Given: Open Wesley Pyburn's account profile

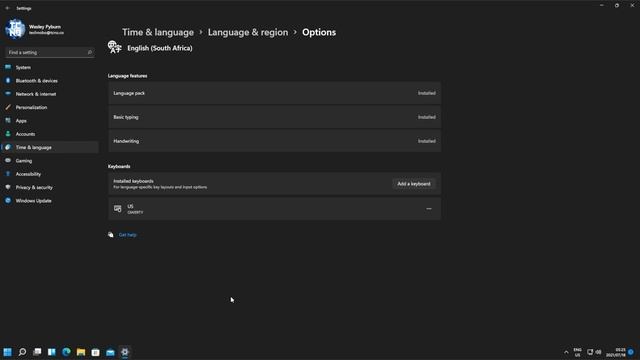Looking at the screenshot, I should pyautogui.click(x=35, y=29).
